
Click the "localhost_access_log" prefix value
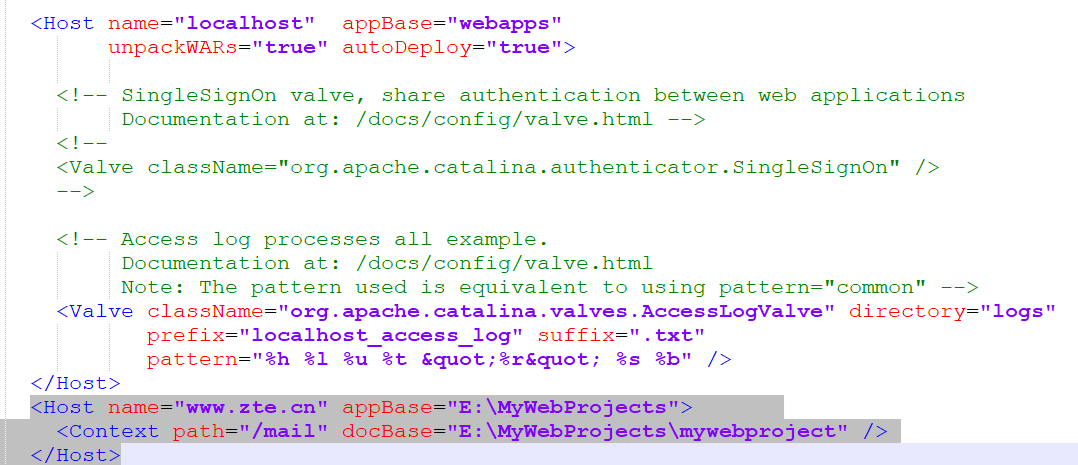coord(382,335)
